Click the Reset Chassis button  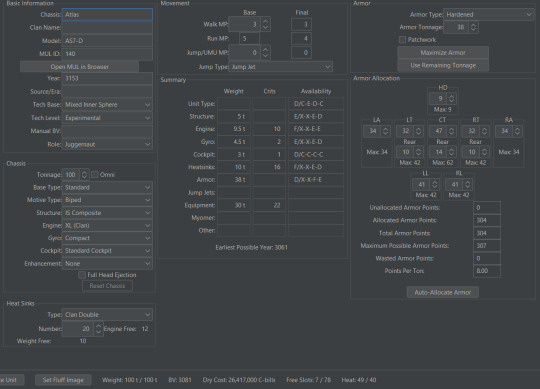[107, 286]
